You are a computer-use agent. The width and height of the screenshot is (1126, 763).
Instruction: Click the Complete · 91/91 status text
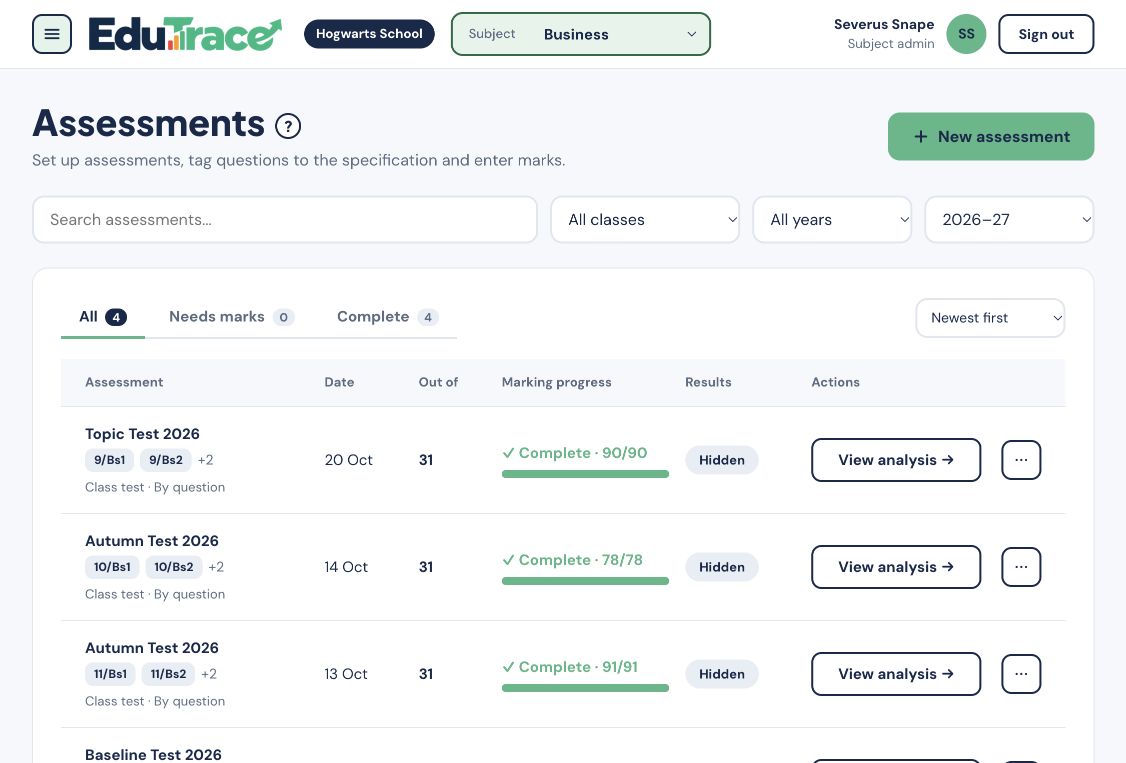[570, 667]
